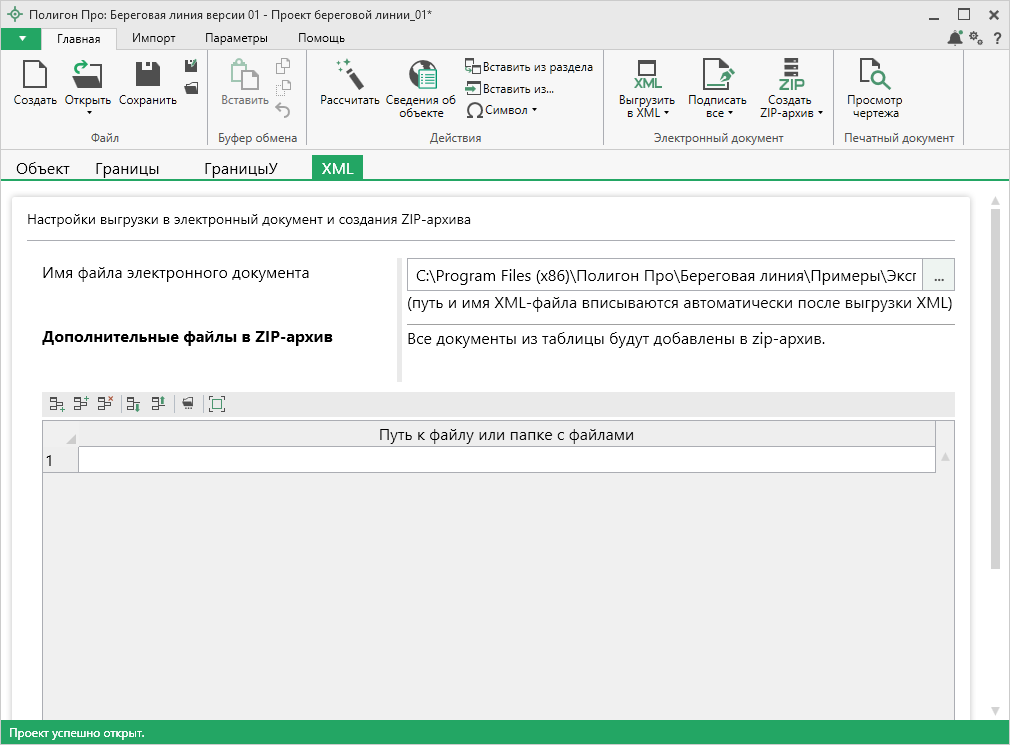Click the first row path input cell
Screen dimensions: 1010x745
(x=506, y=460)
